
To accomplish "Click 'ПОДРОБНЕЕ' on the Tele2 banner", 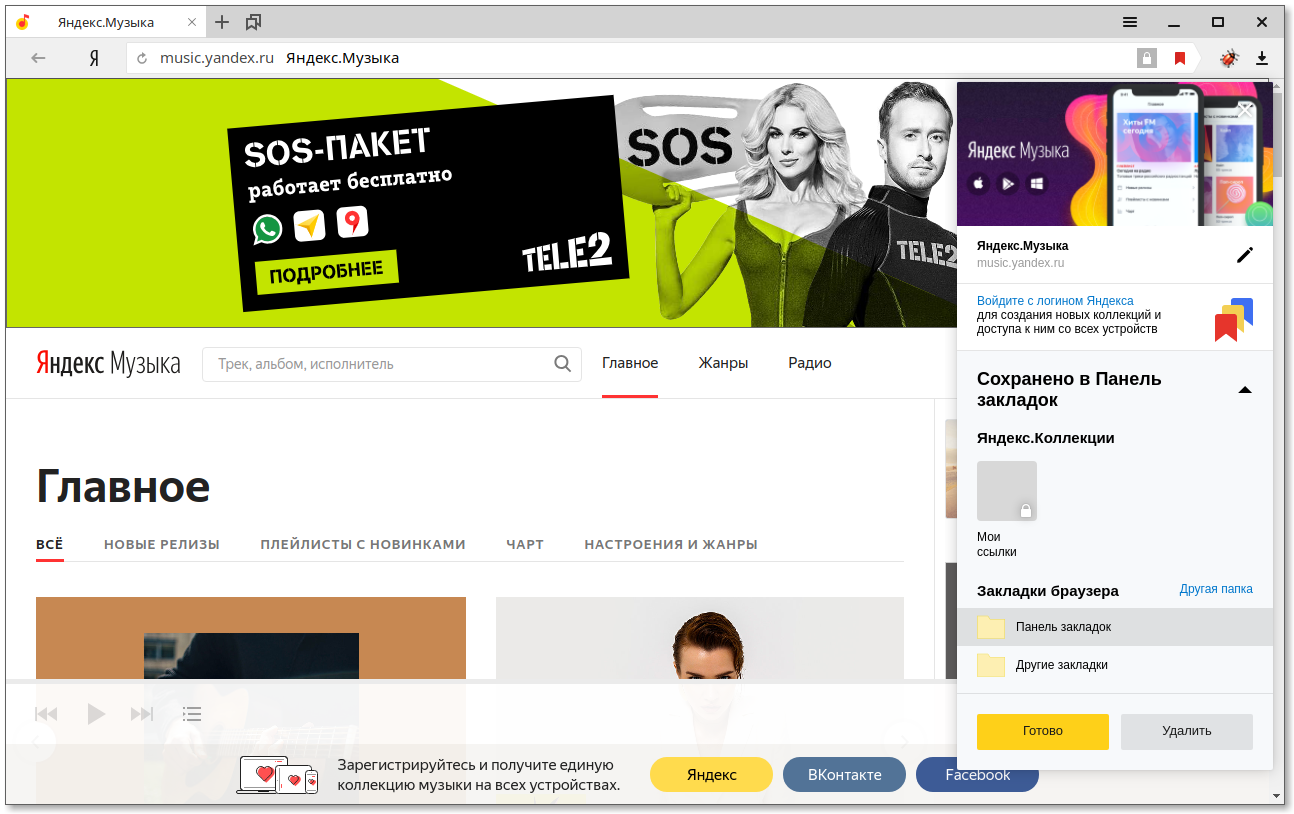I will (326, 272).
